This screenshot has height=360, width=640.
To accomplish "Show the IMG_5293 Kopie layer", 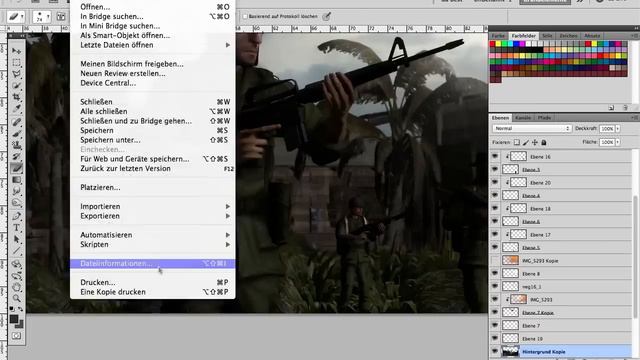I will [x=495, y=260].
